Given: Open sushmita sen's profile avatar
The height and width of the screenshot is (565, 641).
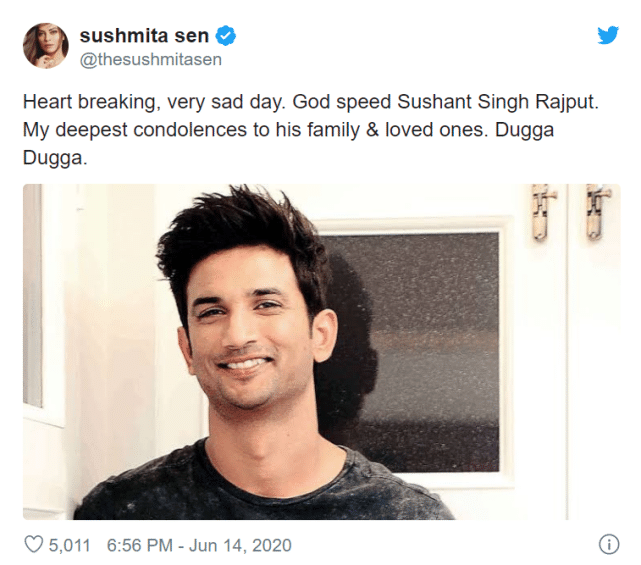Looking at the screenshot, I should [x=45, y=46].
